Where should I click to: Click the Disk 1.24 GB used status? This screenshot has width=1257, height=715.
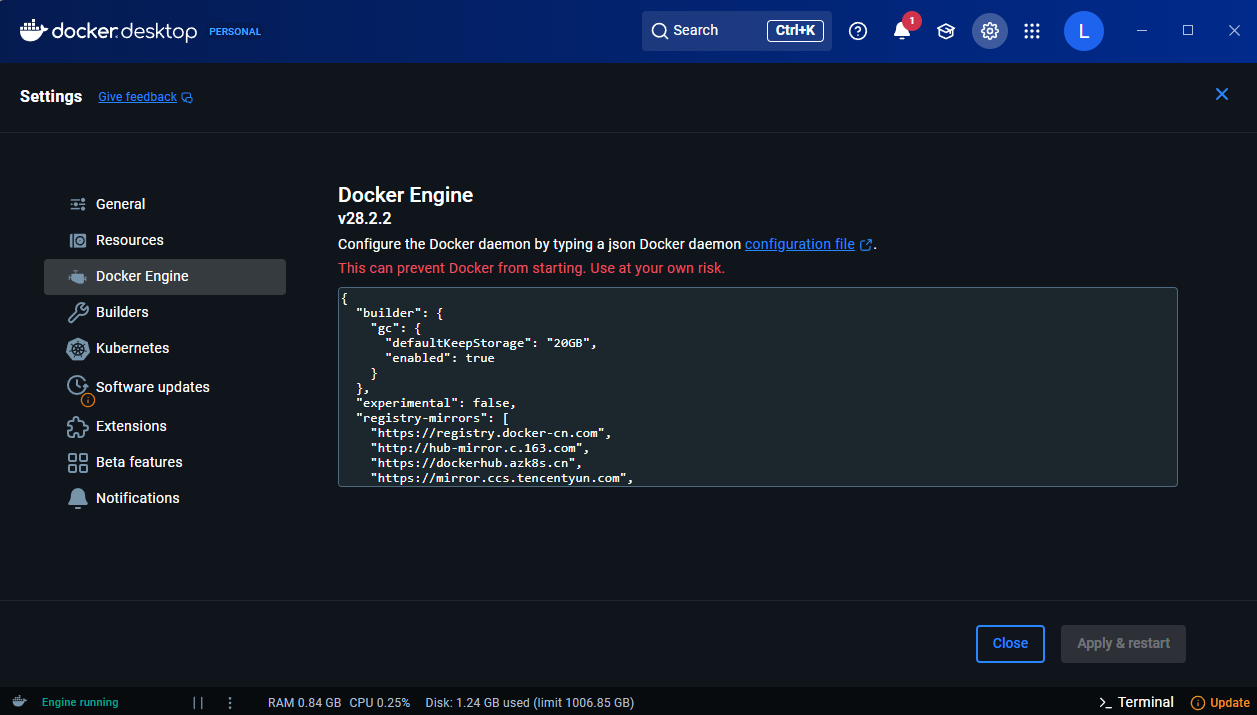pos(530,703)
